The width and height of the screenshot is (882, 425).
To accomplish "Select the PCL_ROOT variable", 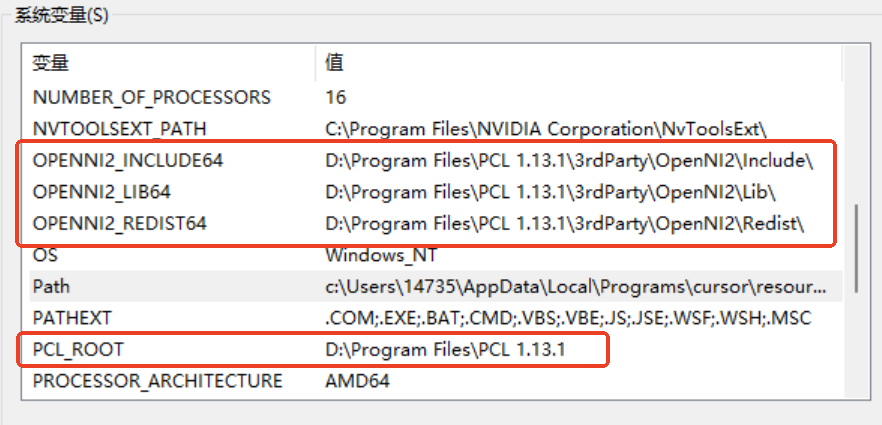I will point(78,350).
